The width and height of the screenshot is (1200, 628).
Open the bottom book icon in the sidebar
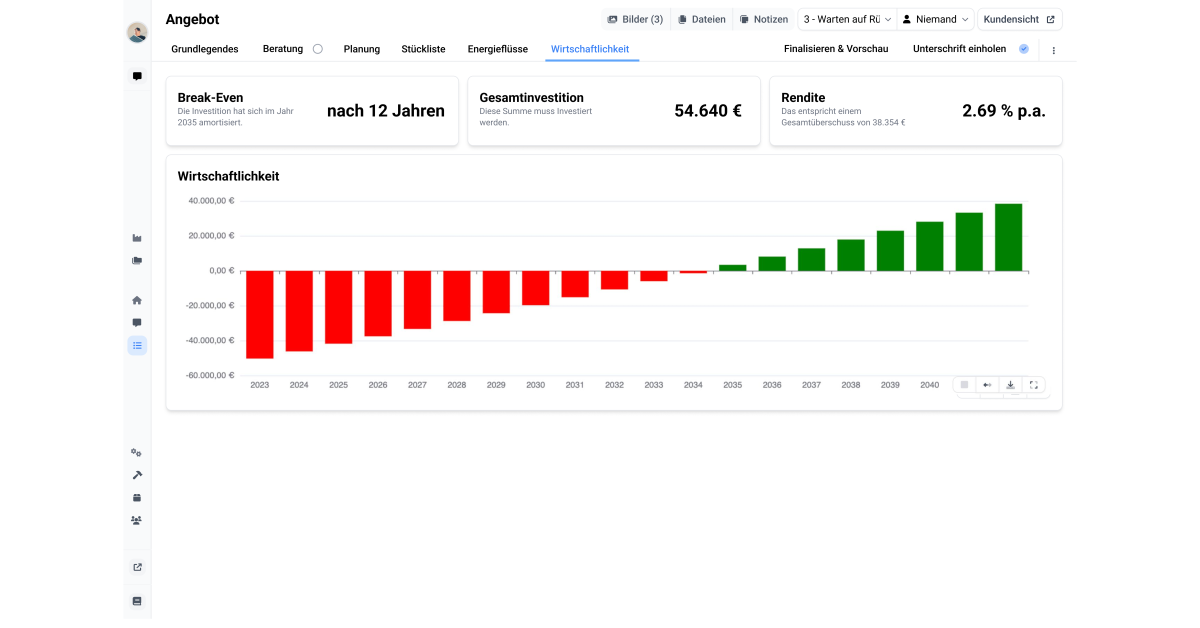tap(137, 601)
